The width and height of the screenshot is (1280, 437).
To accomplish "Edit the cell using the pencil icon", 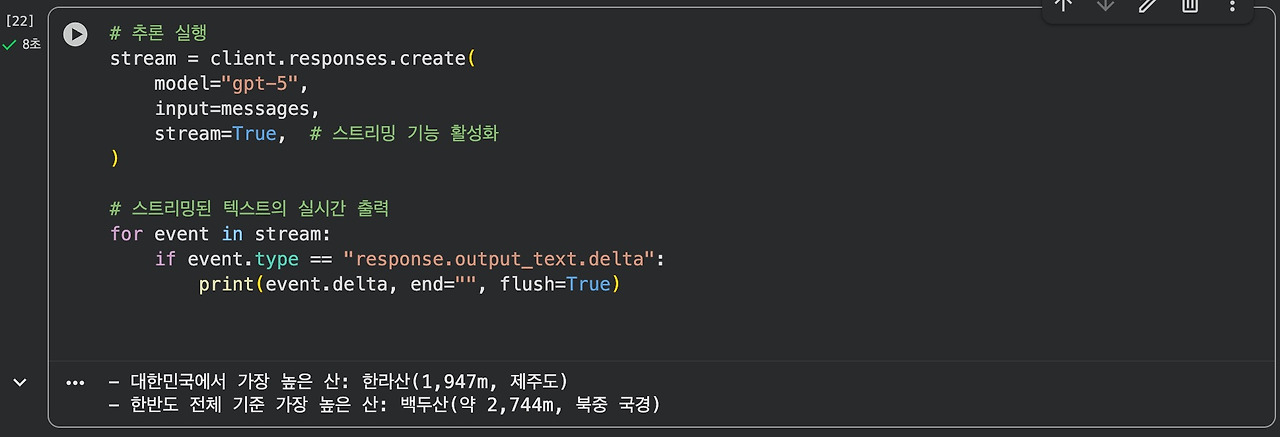I will (1148, 4).
